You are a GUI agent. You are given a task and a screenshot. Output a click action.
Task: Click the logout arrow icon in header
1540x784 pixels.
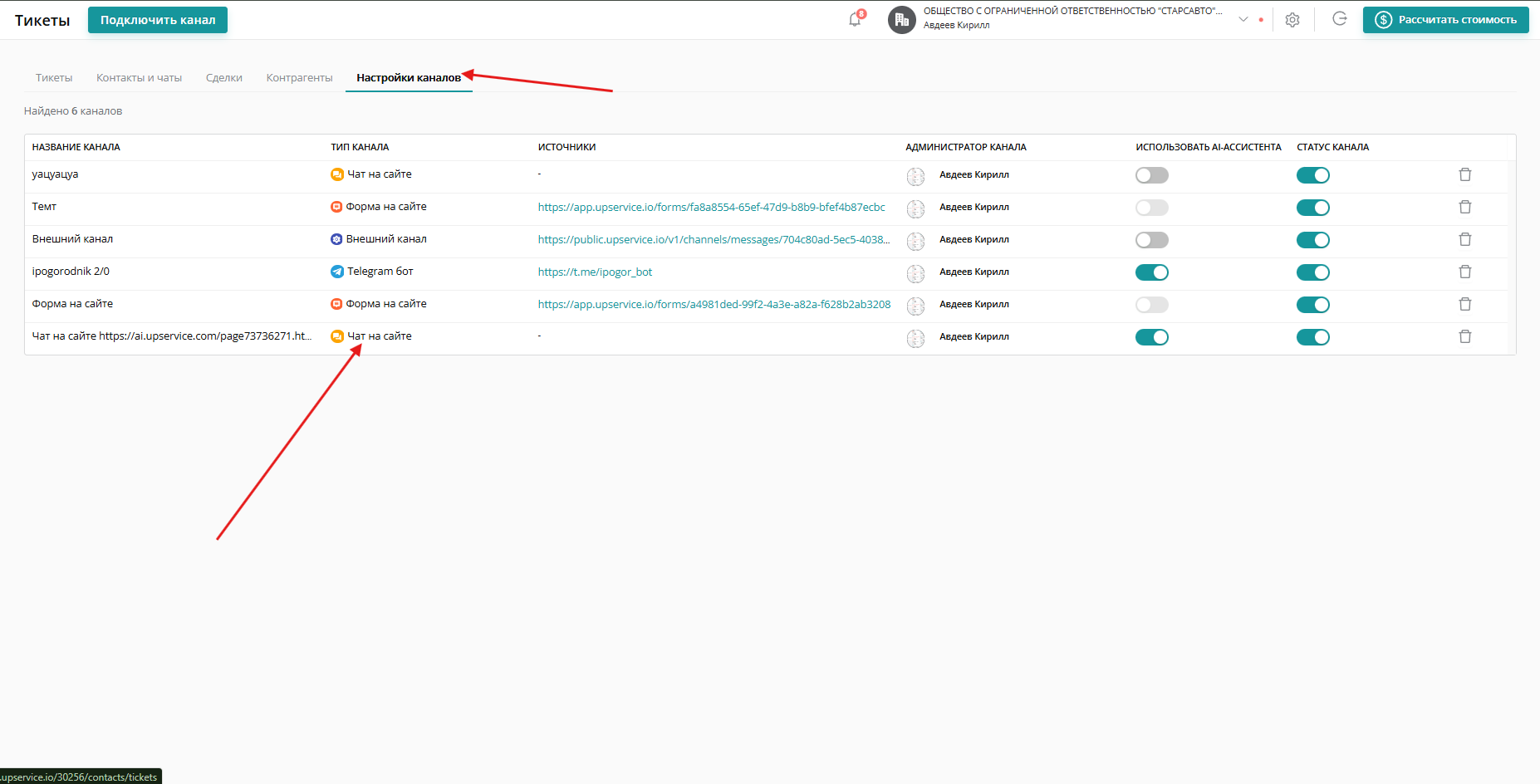point(1340,19)
